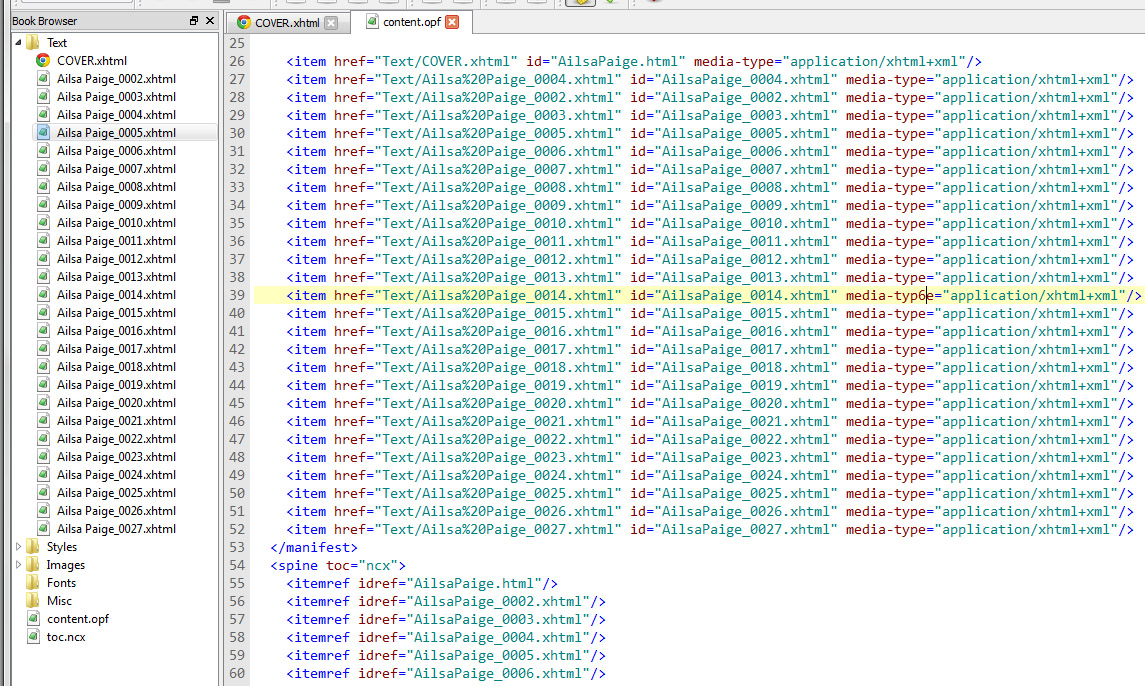Switch to the COVER.xhtml tab

(286, 23)
